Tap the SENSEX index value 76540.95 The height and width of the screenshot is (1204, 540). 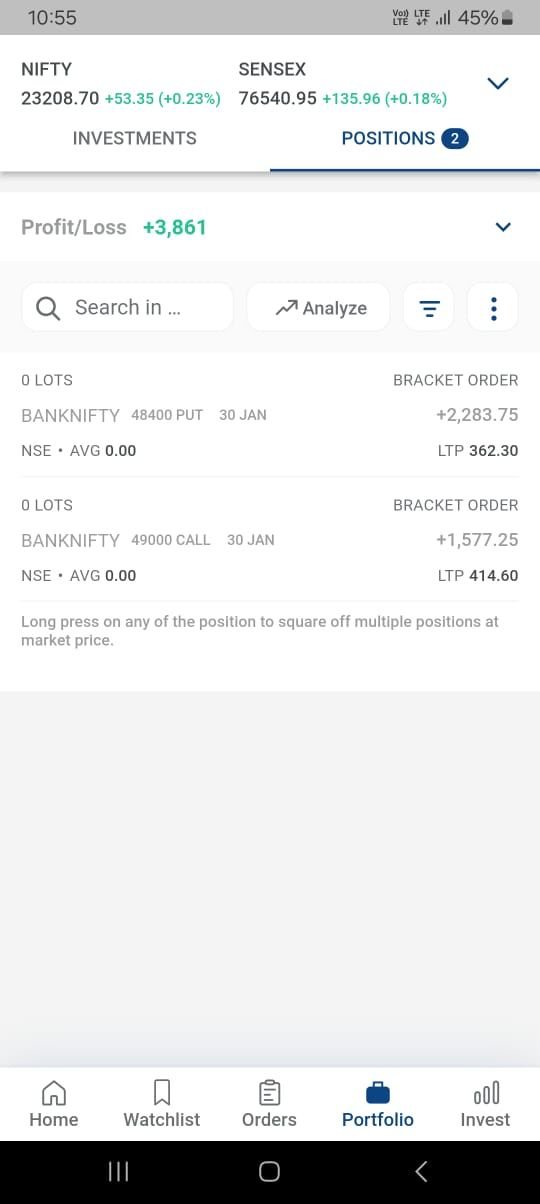pos(278,99)
